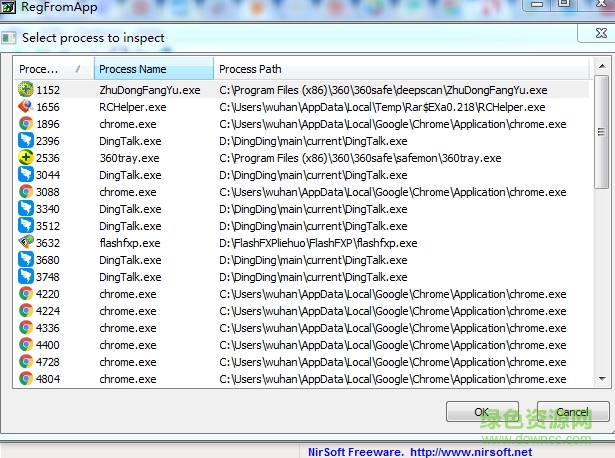The image size is (615, 458).
Task: Select the Chrome icon for process 4220
Action: (25, 293)
